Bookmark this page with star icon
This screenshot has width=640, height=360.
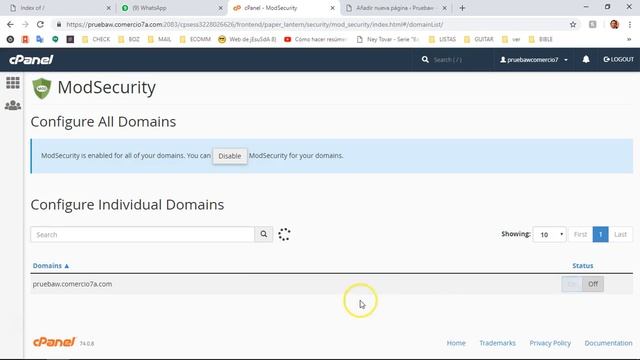tap(573, 24)
